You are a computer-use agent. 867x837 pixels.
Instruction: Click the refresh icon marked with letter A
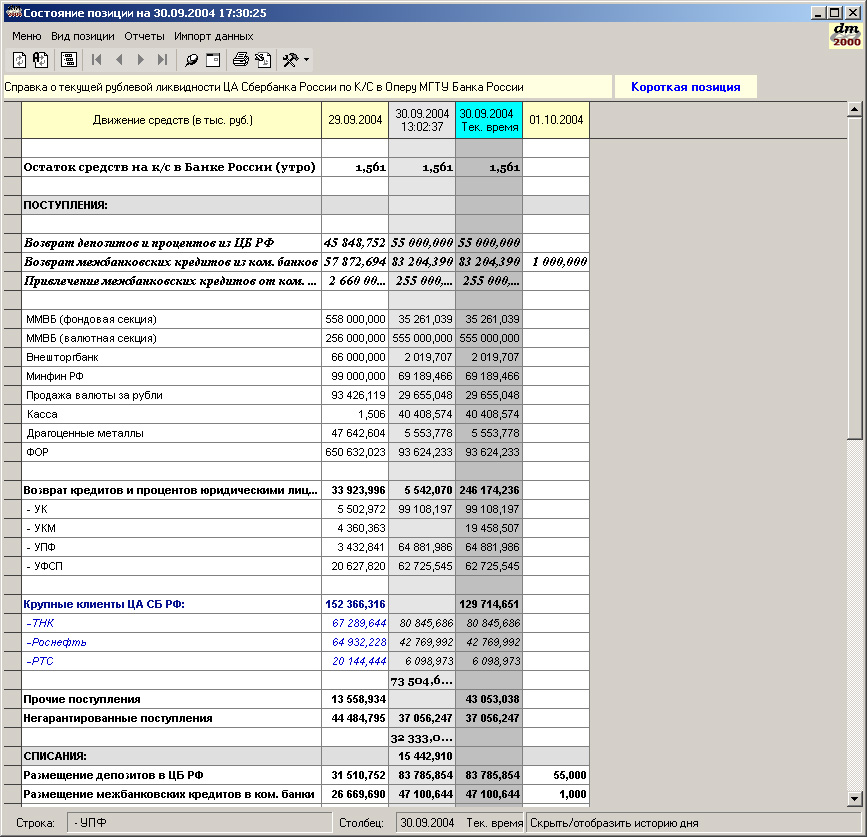(x=40, y=60)
